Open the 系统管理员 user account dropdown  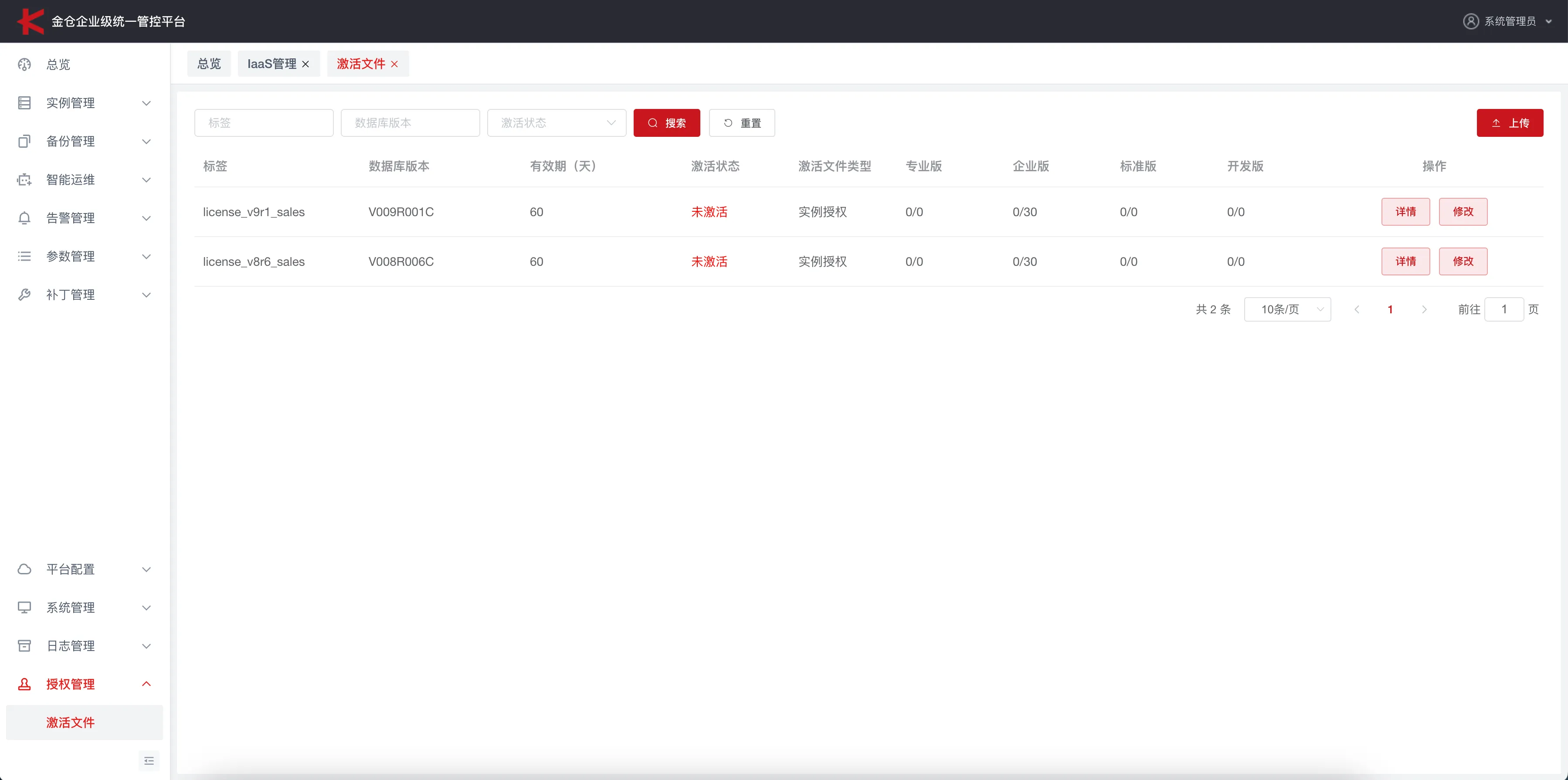coord(1510,20)
